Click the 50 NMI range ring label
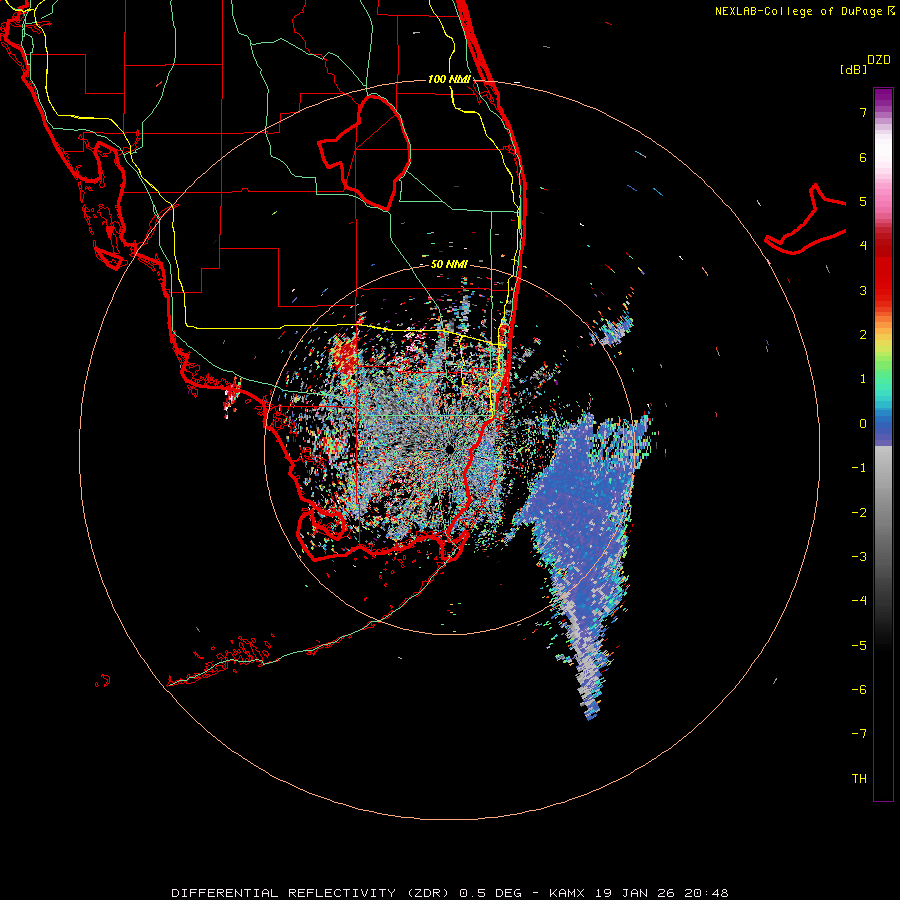 [449, 264]
